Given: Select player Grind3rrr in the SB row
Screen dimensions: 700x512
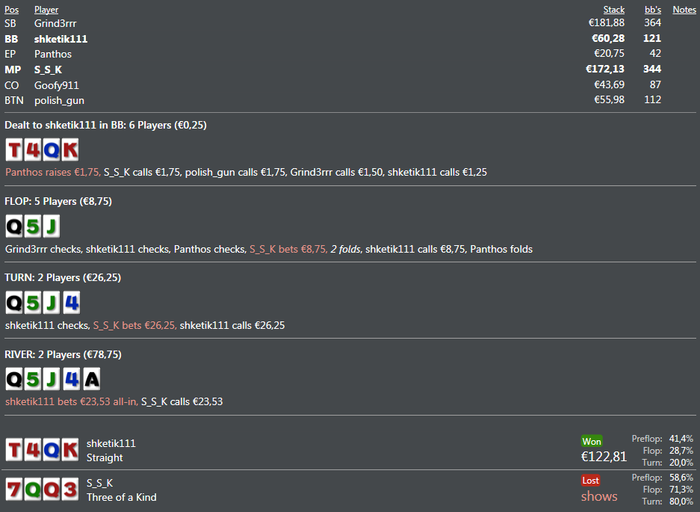Looking at the screenshot, I should (x=55, y=23).
